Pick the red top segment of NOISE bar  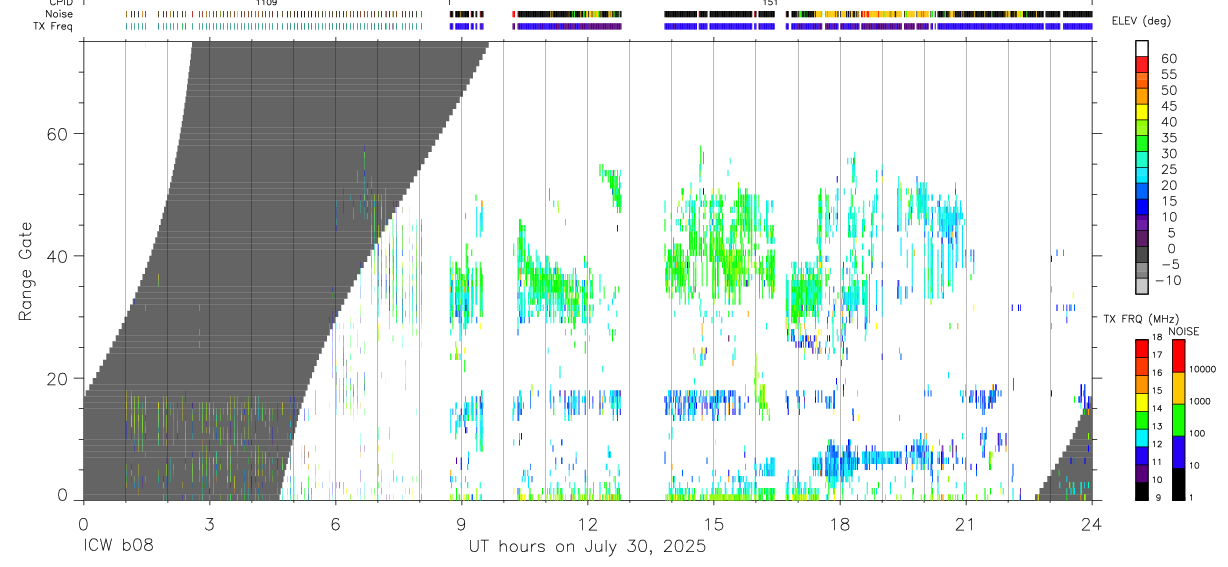[x=1178, y=356]
